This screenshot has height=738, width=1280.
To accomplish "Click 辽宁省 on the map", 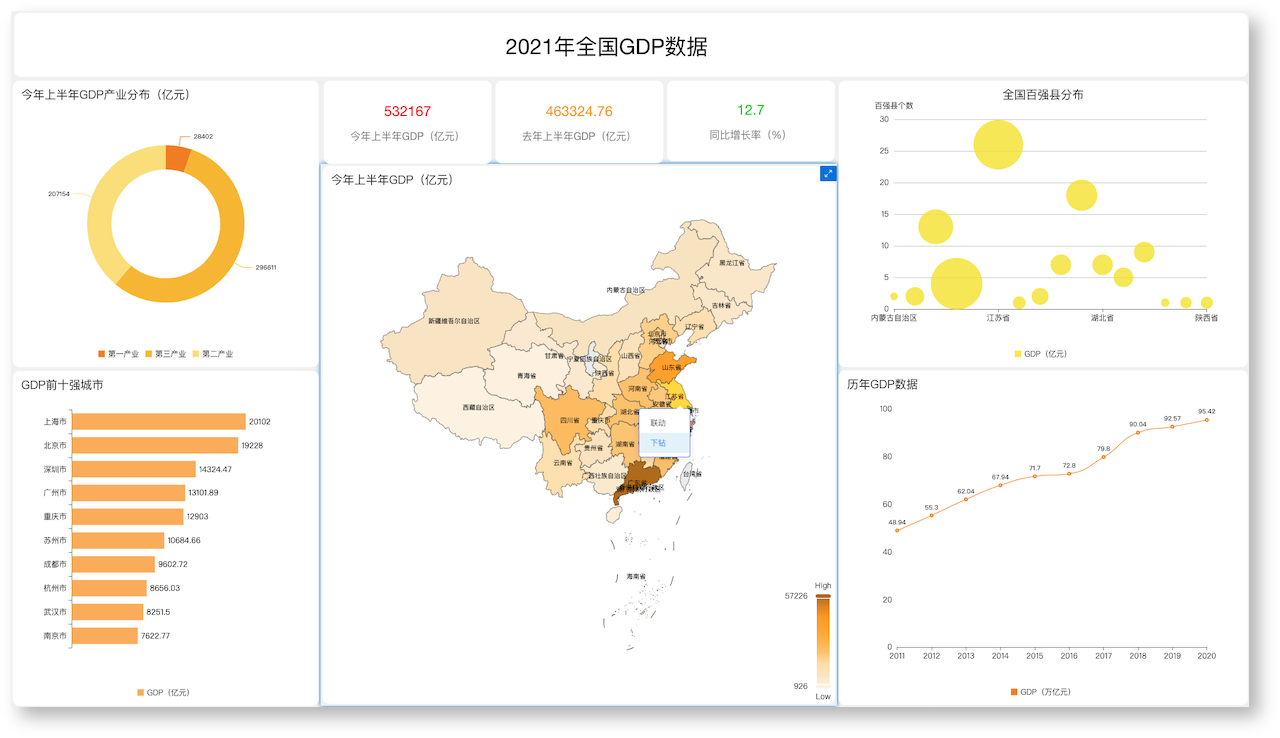I will click(x=694, y=326).
